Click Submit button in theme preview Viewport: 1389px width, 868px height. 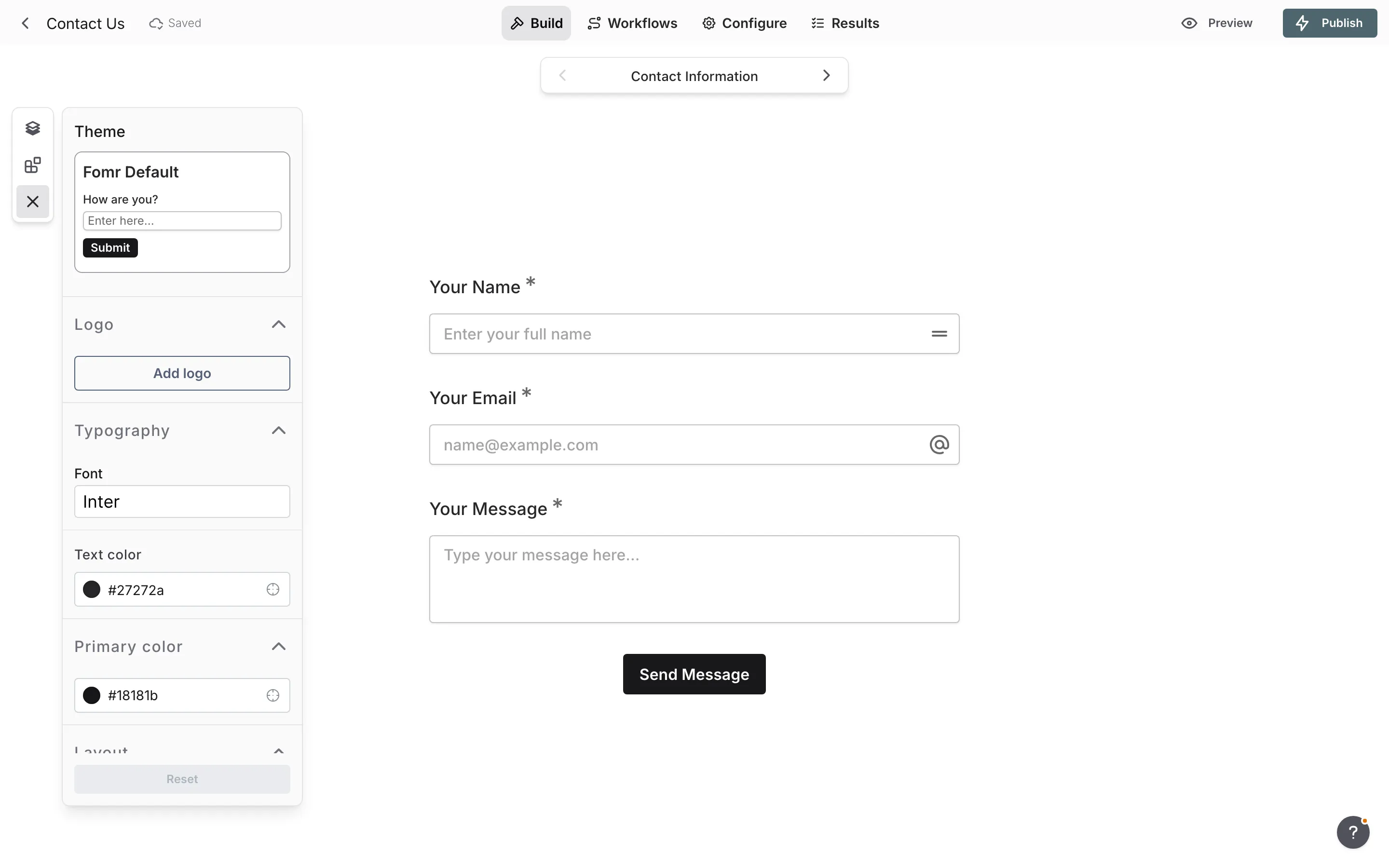tap(110, 247)
